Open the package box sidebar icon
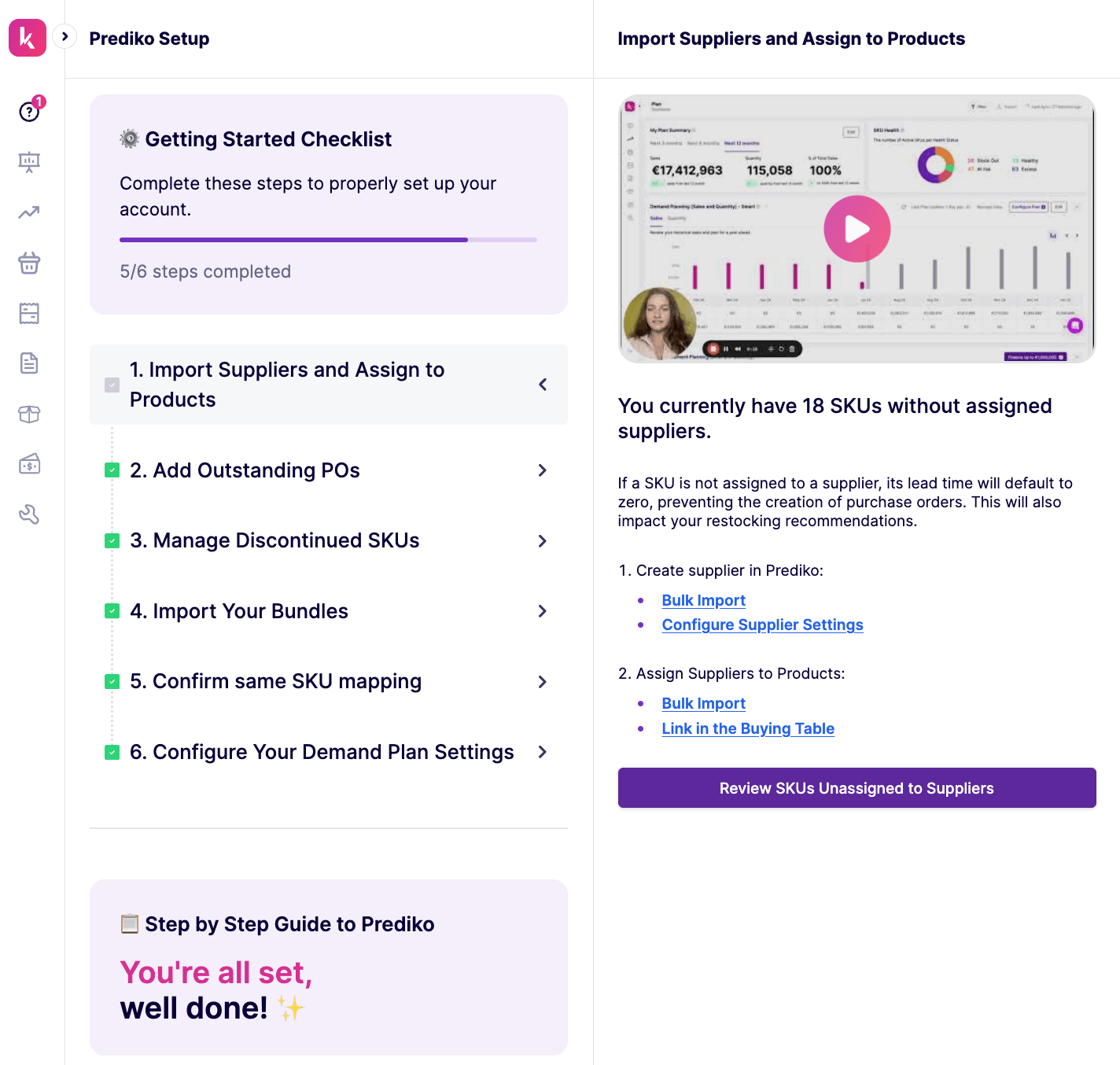The width and height of the screenshot is (1120, 1065). point(29,414)
